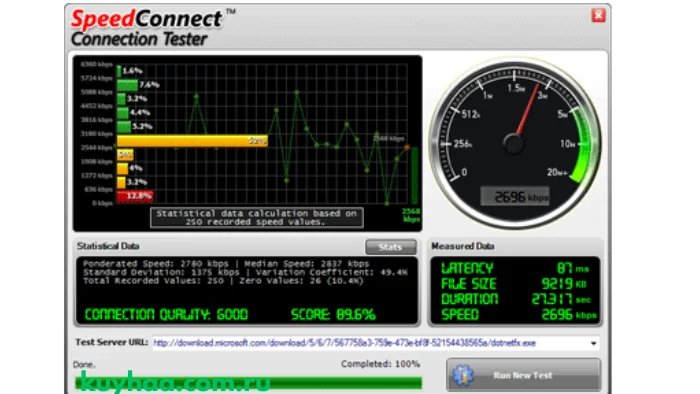Click the 2568 kbps green level label
The image size is (700, 394).
coord(411,215)
